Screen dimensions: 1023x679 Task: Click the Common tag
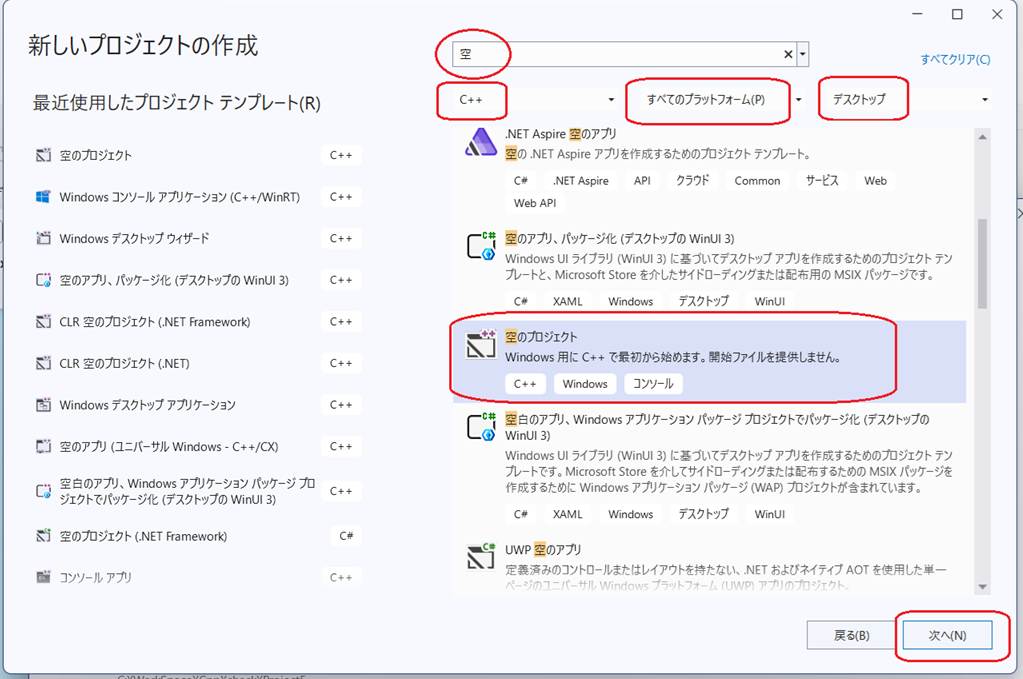pos(757,181)
